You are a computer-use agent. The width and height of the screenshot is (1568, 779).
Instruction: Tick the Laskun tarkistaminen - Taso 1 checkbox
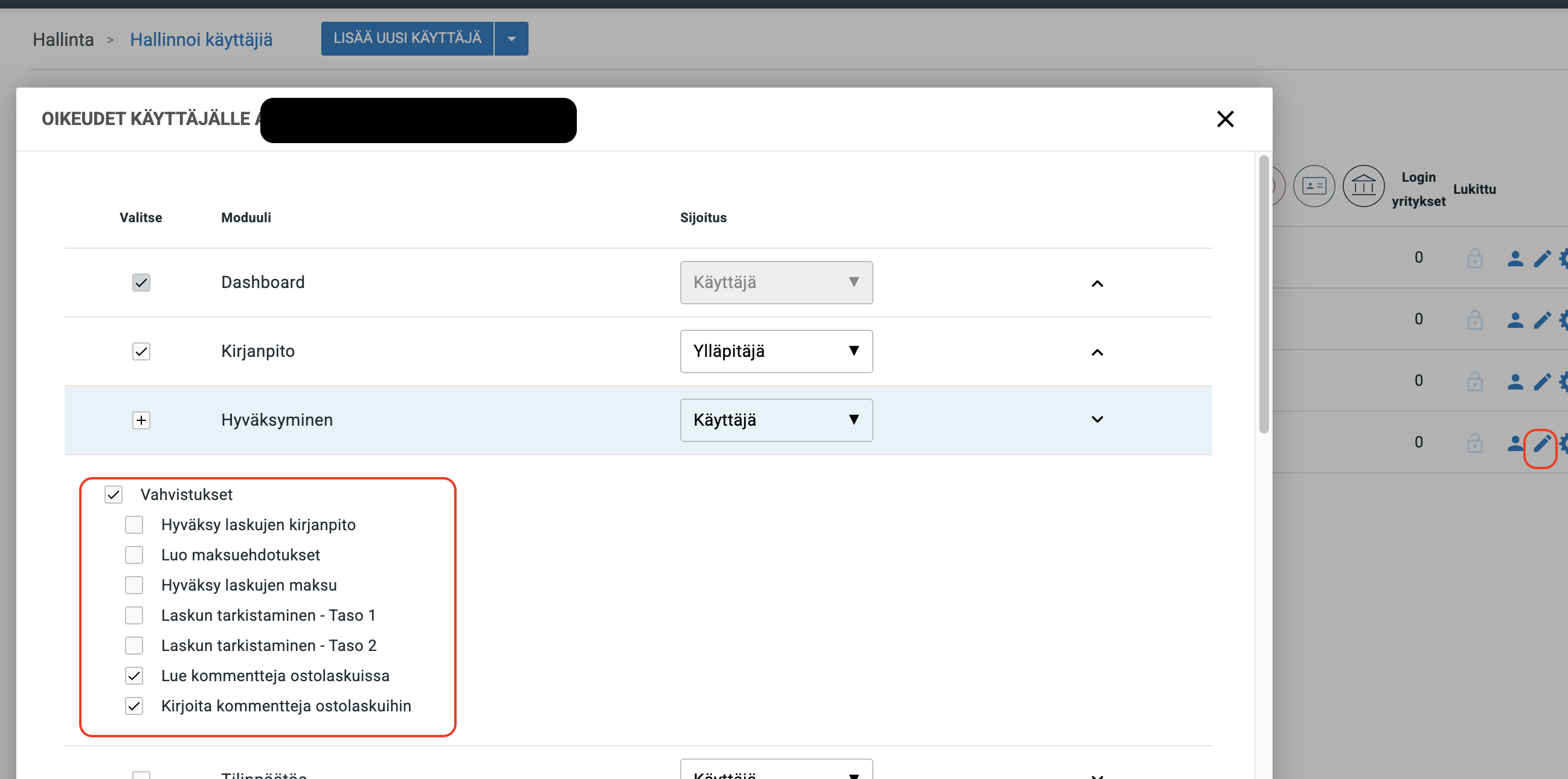[x=134, y=615]
